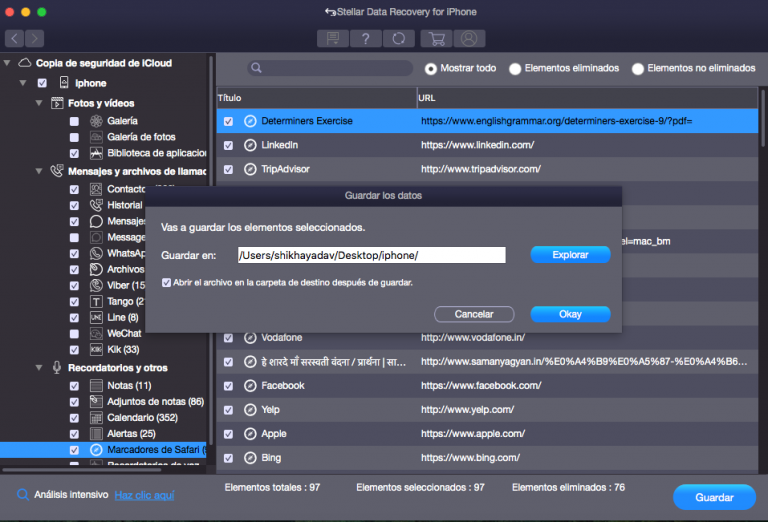Open help via the question mark icon
This screenshot has width=768, height=522.
(x=366, y=38)
